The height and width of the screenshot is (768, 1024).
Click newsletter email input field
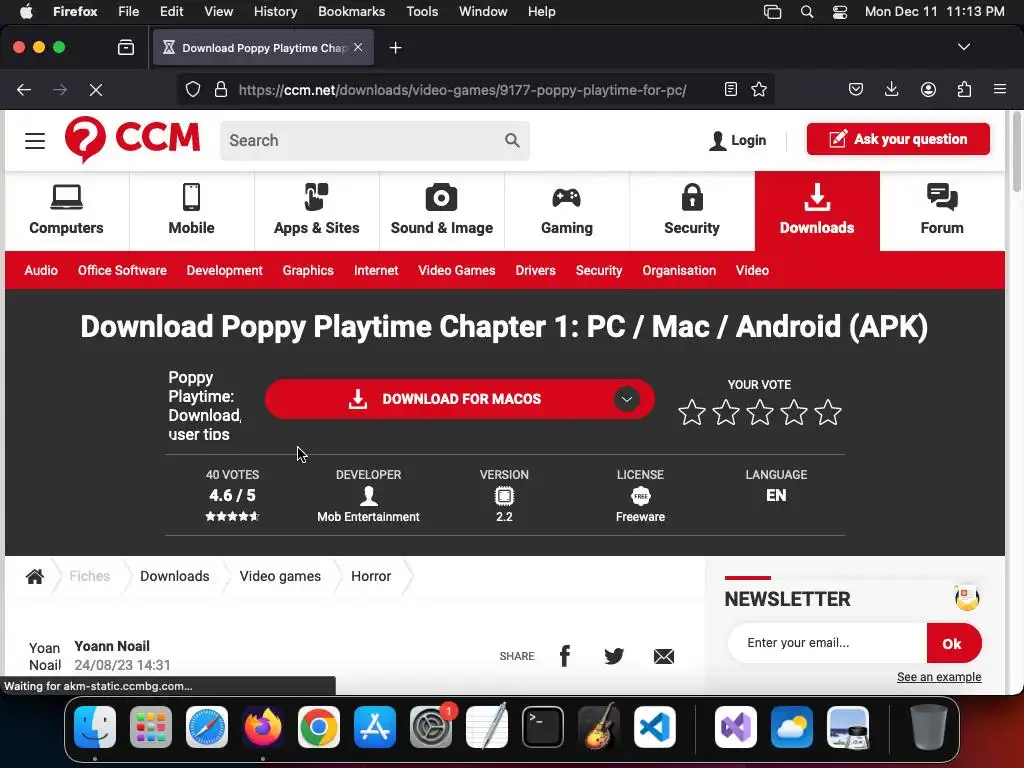[827, 643]
